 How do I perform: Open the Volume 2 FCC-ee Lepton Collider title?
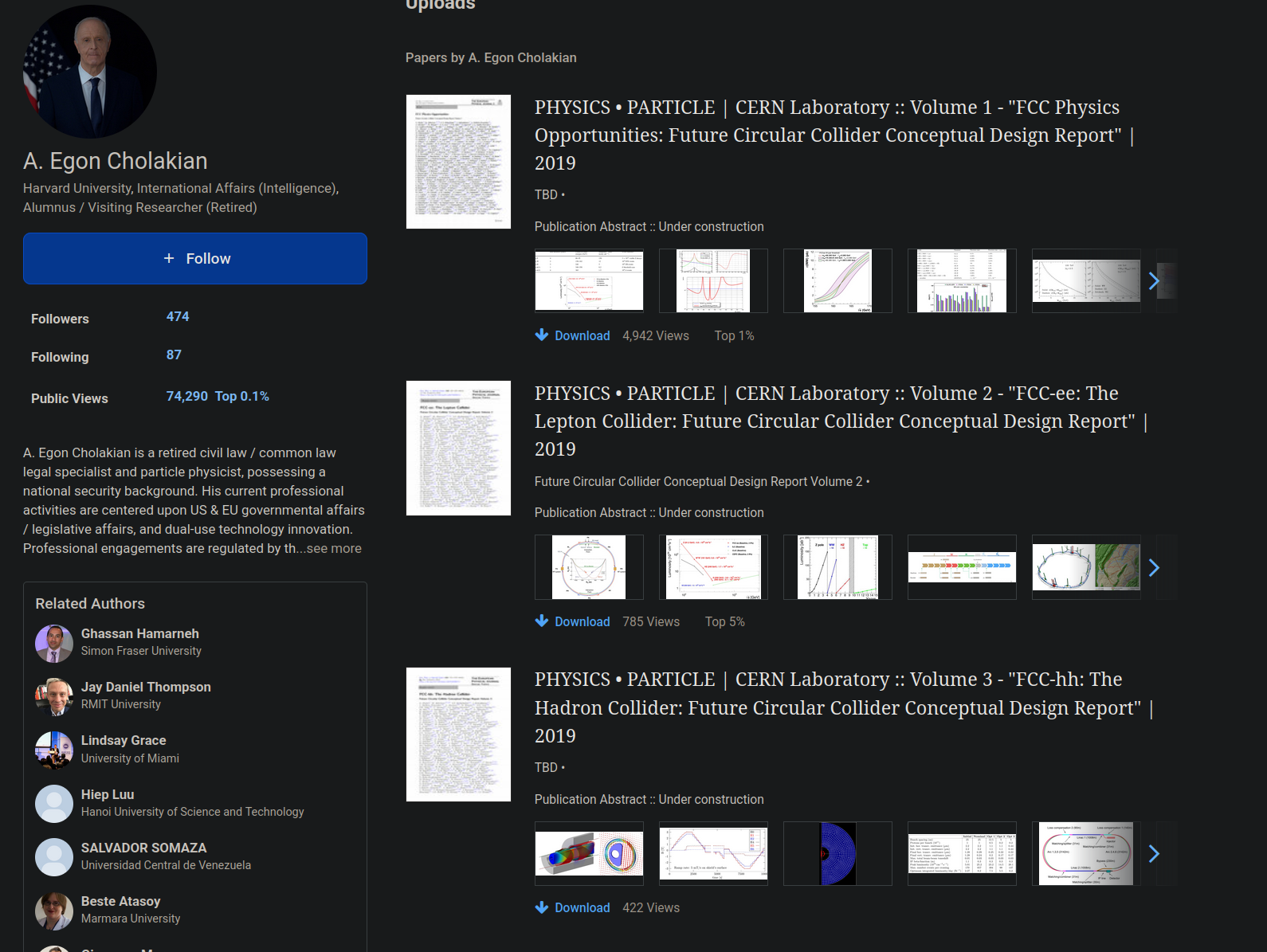(841, 421)
